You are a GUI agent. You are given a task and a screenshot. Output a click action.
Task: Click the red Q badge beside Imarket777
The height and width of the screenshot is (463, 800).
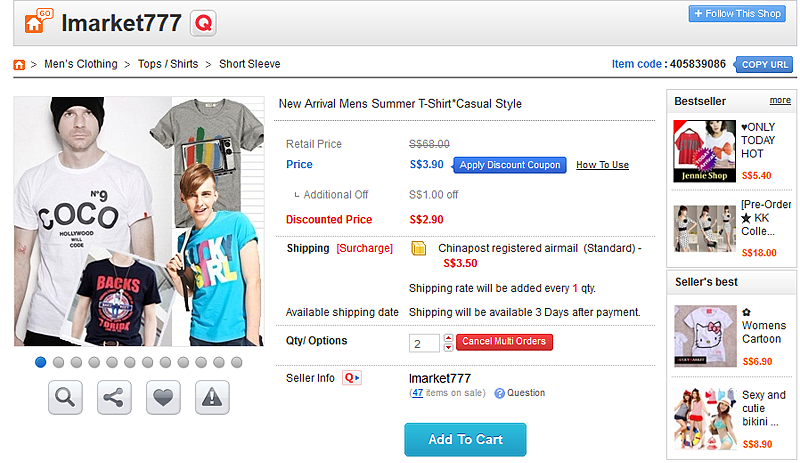203,22
